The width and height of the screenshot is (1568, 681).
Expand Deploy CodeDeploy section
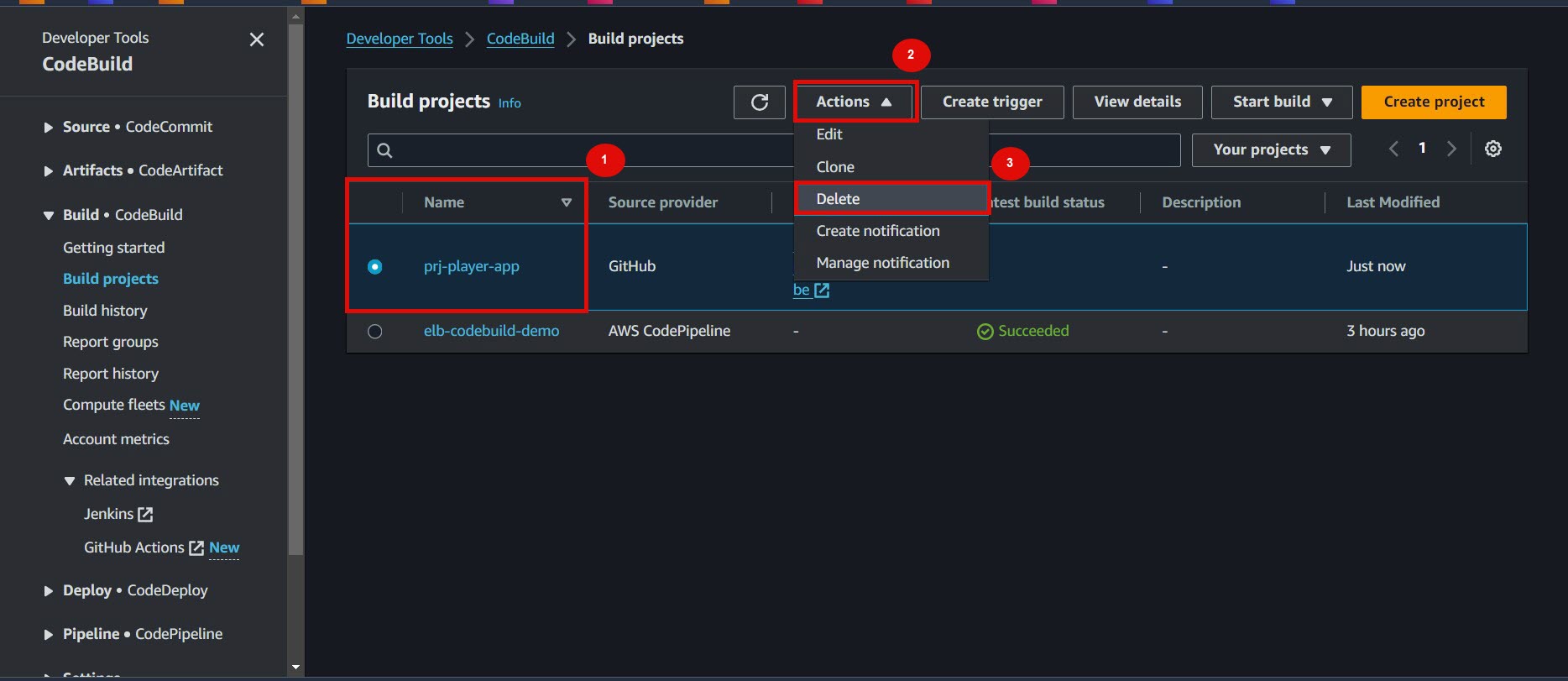point(48,591)
